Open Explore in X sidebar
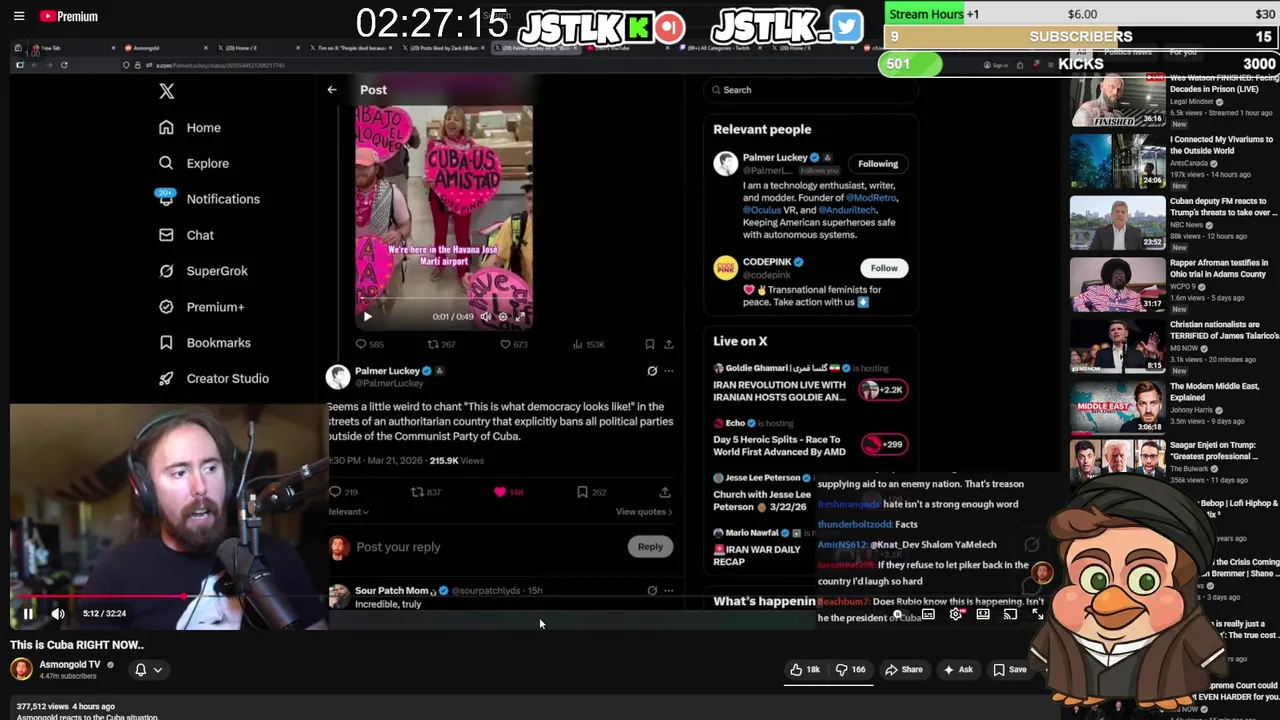 pos(194,163)
